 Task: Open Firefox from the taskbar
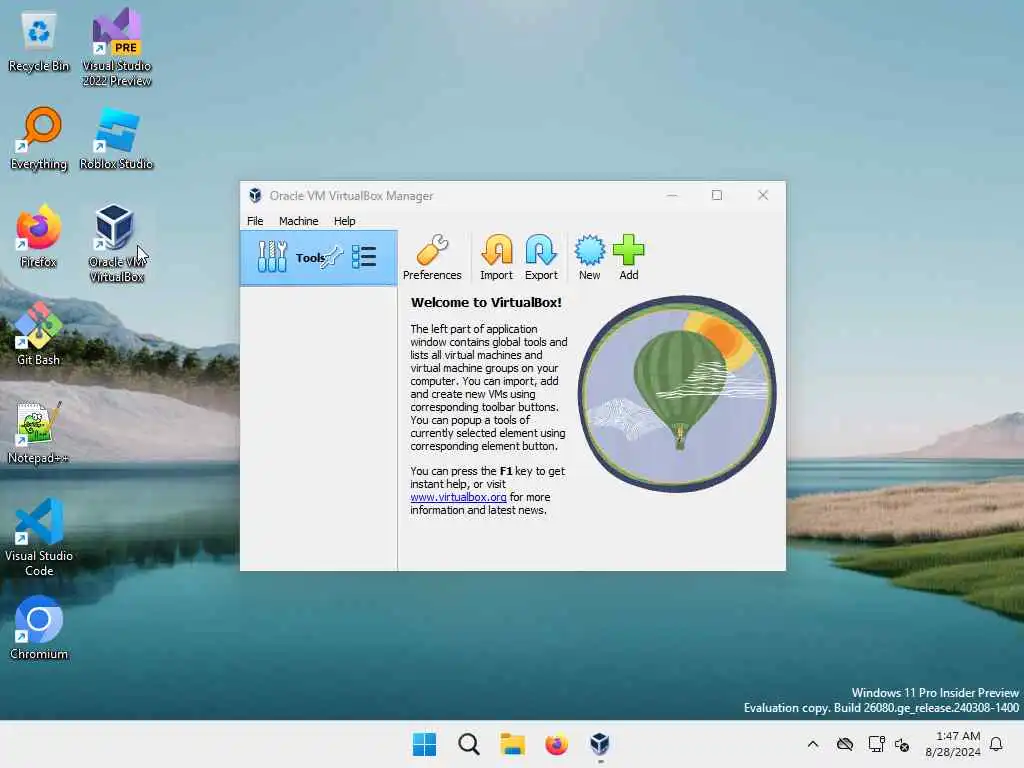click(x=556, y=744)
